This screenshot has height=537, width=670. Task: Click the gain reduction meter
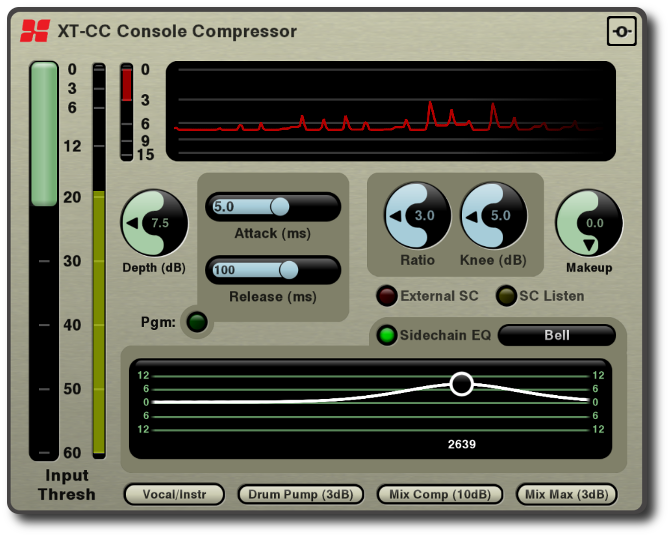[126, 112]
